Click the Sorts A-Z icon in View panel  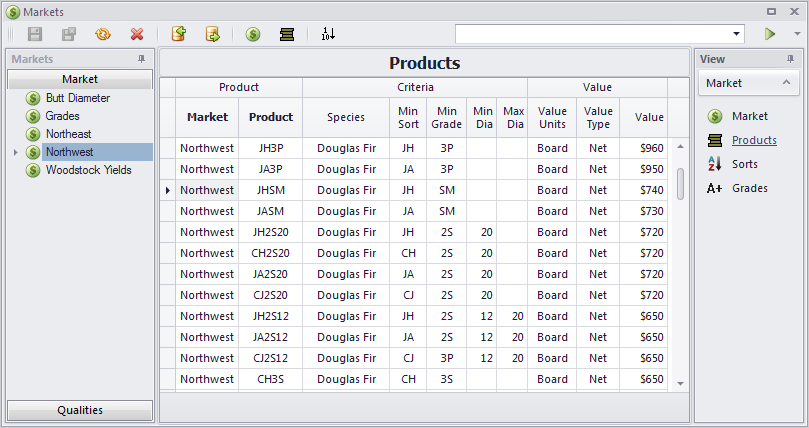point(715,164)
